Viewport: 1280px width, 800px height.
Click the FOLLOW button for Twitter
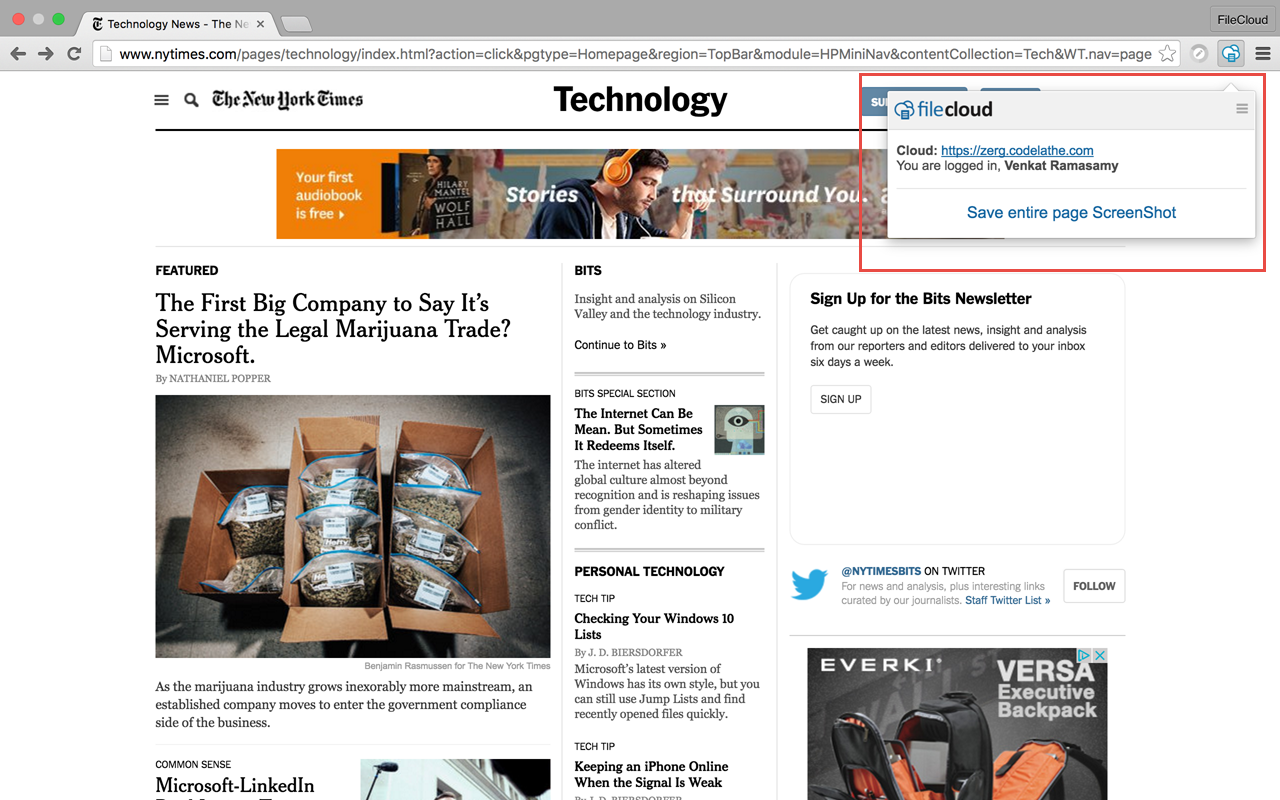1094,586
